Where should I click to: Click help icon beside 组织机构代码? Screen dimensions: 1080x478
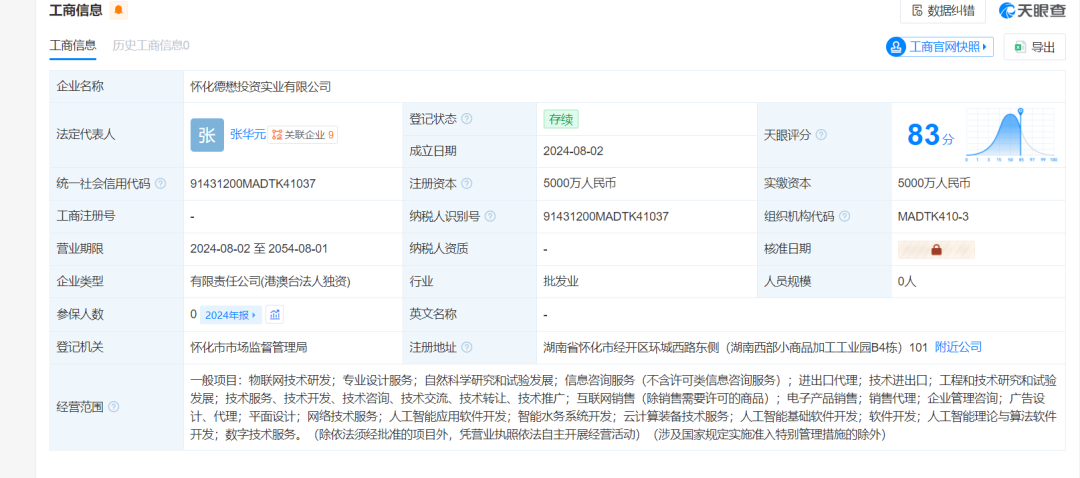[x=845, y=216]
